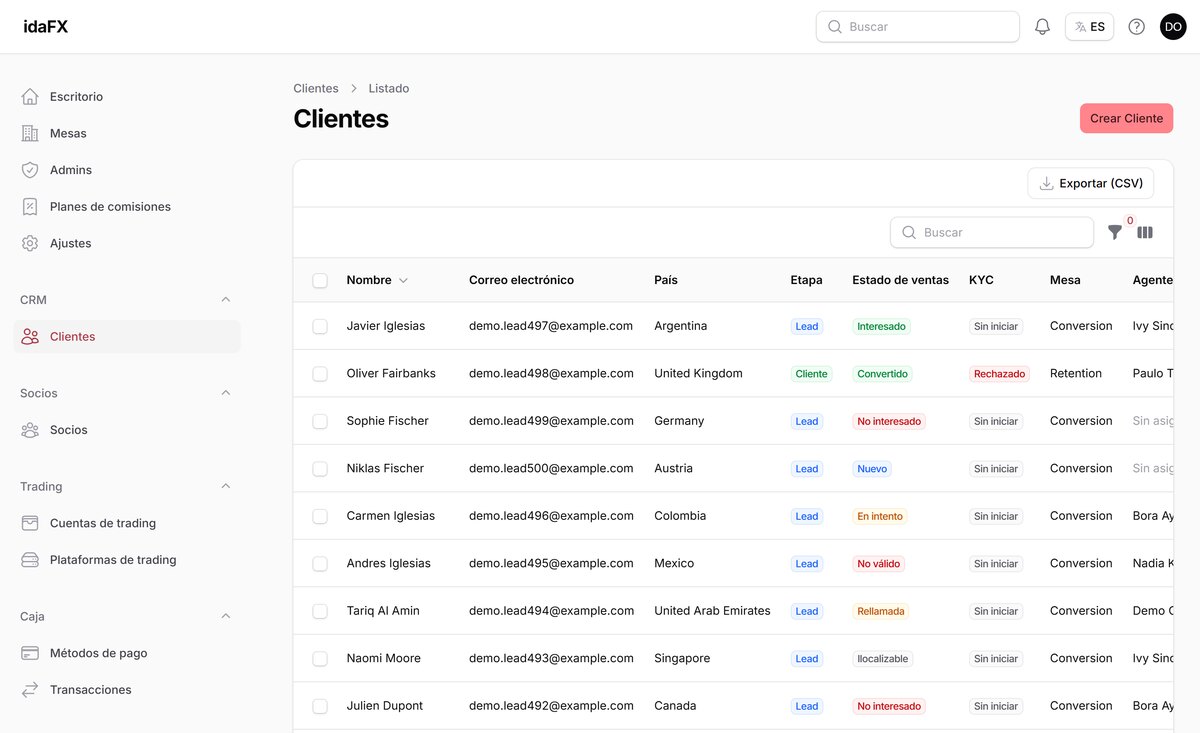Click the Correo electrónico column header
The image size is (1200, 733).
pyautogui.click(x=521, y=280)
